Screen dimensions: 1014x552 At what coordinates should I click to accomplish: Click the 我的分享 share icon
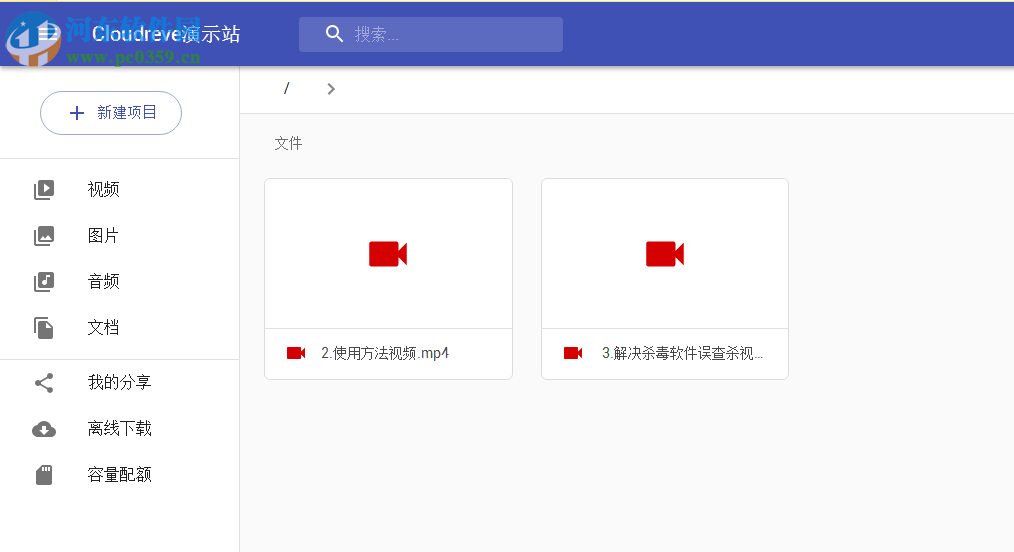(x=44, y=383)
